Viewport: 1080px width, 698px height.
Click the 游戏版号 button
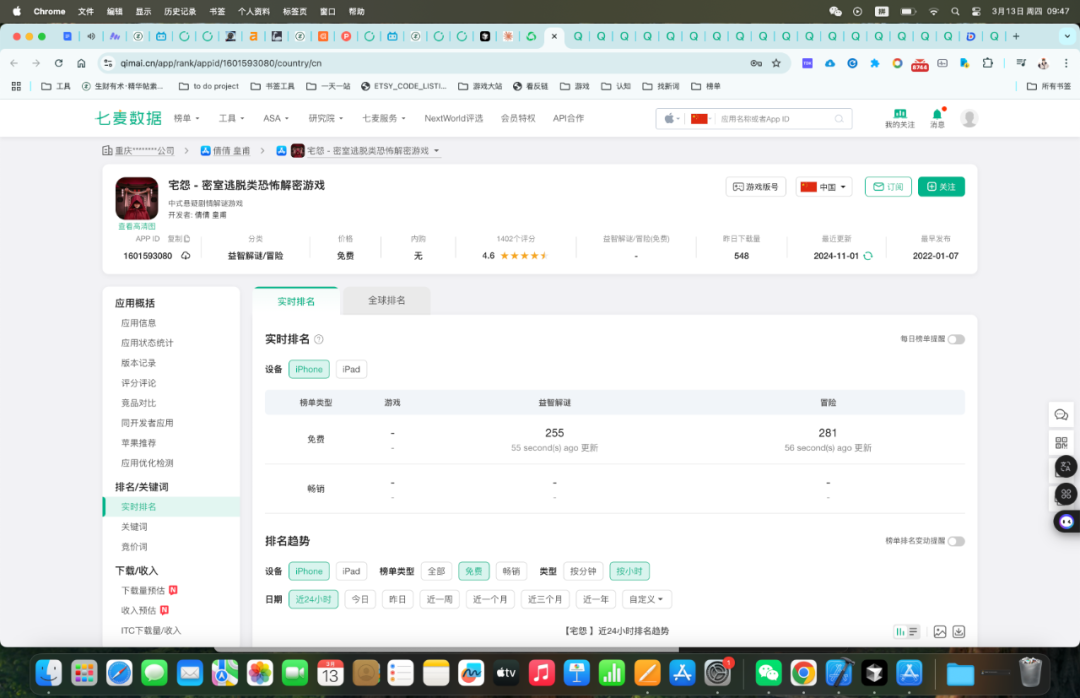tap(756, 187)
